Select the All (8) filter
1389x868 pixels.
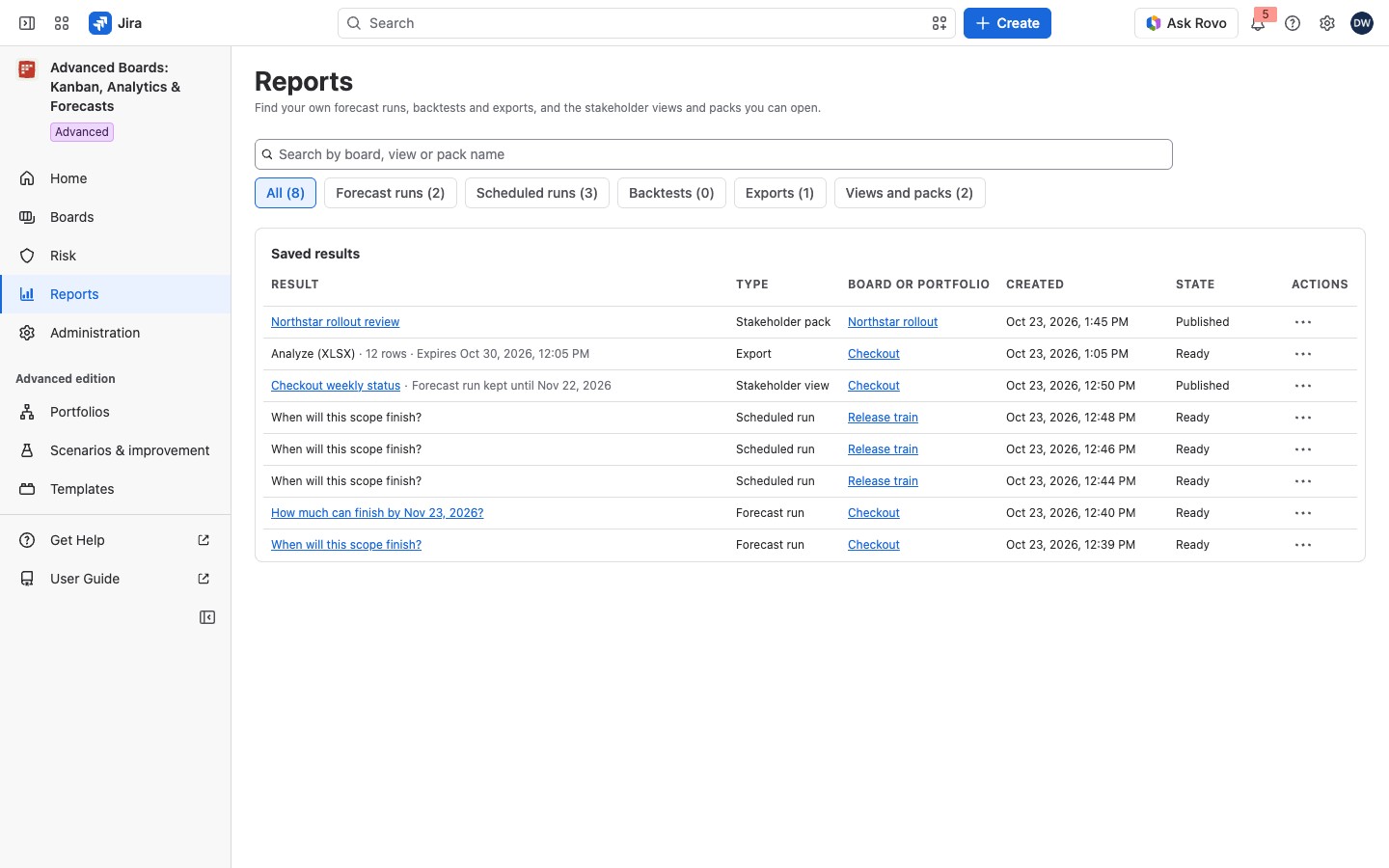click(x=286, y=193)
